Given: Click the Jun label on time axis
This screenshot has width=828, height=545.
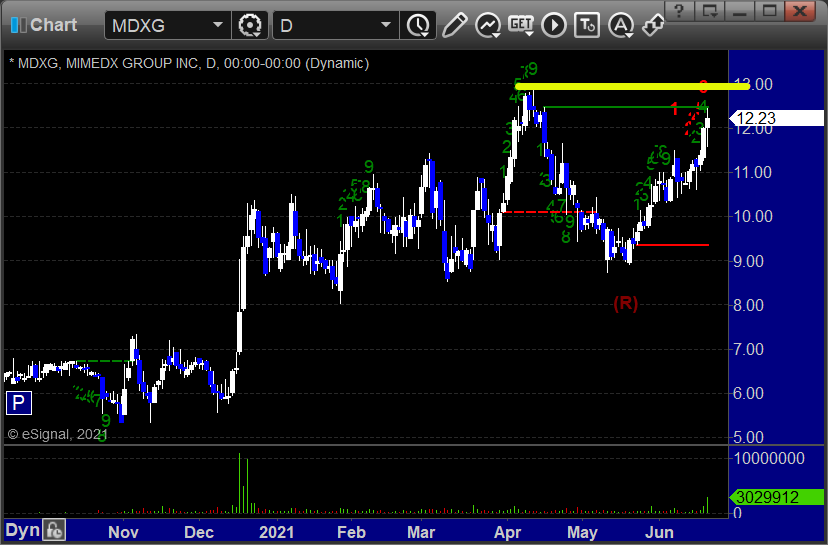Looking at the screenshot, I should coord(660,532).
